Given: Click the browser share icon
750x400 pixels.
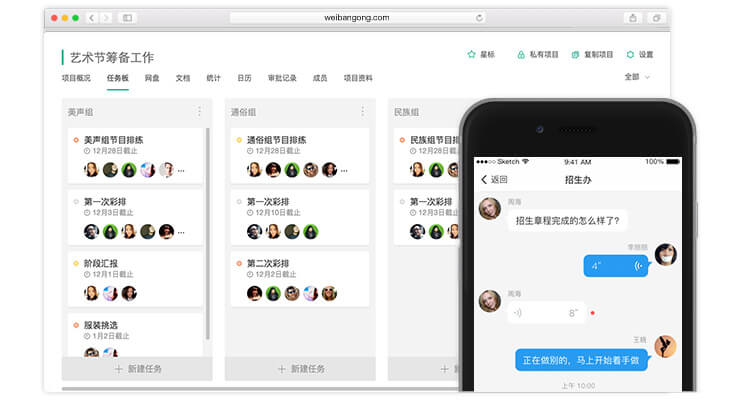Looking at the screenshot, I should [x=633, y=18].
